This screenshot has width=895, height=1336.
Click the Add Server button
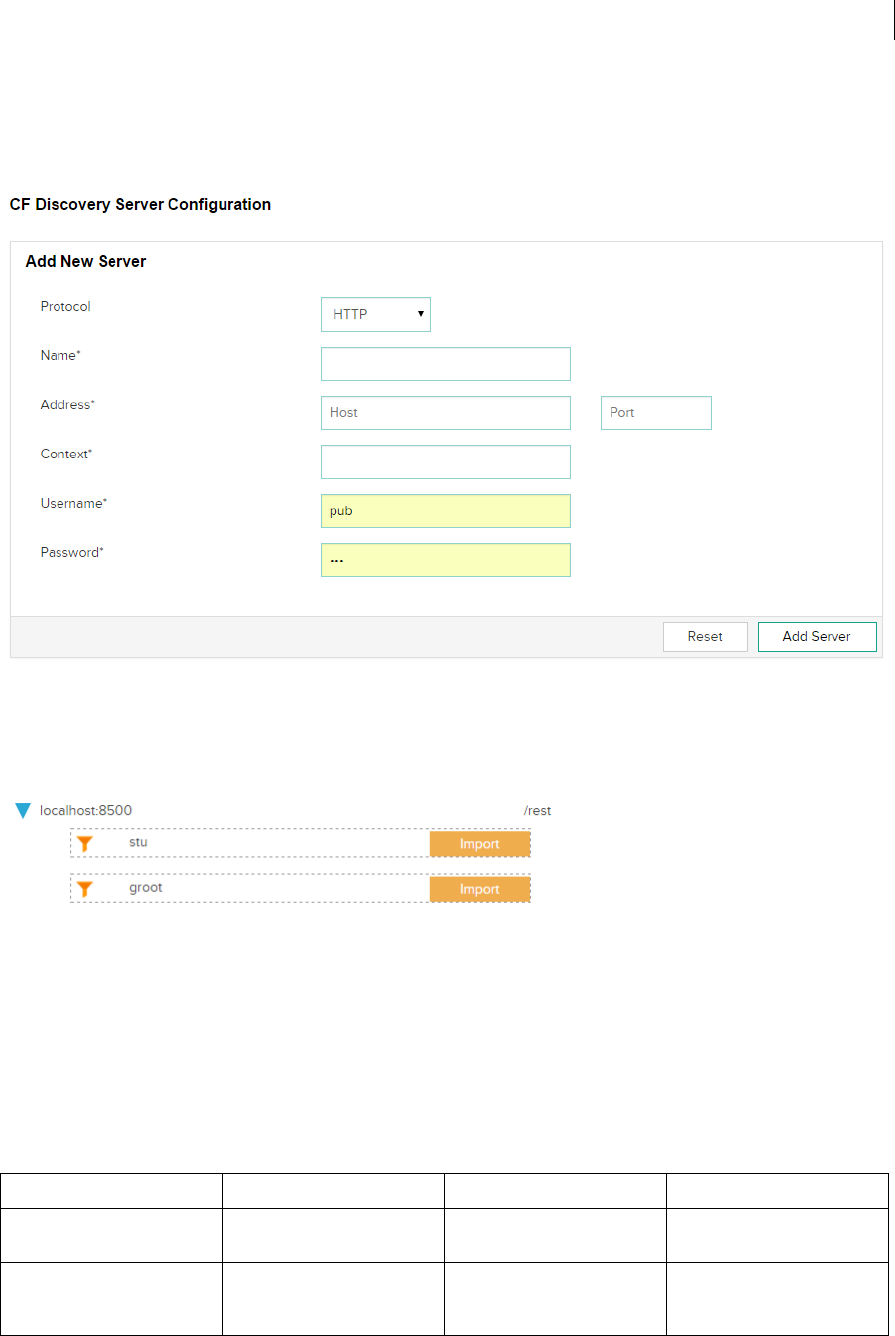pos(816,637)
